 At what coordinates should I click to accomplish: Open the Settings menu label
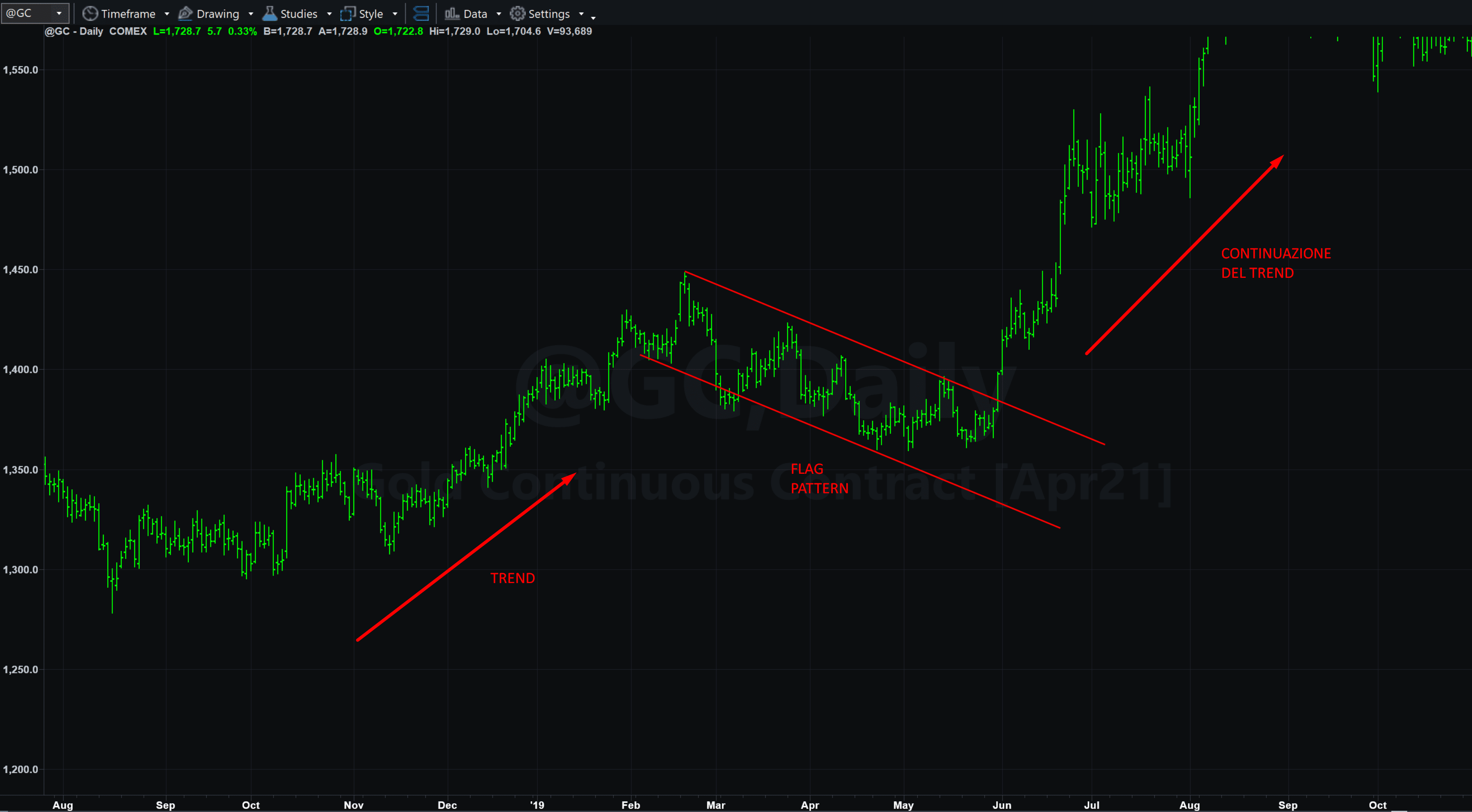coord(549,14)
